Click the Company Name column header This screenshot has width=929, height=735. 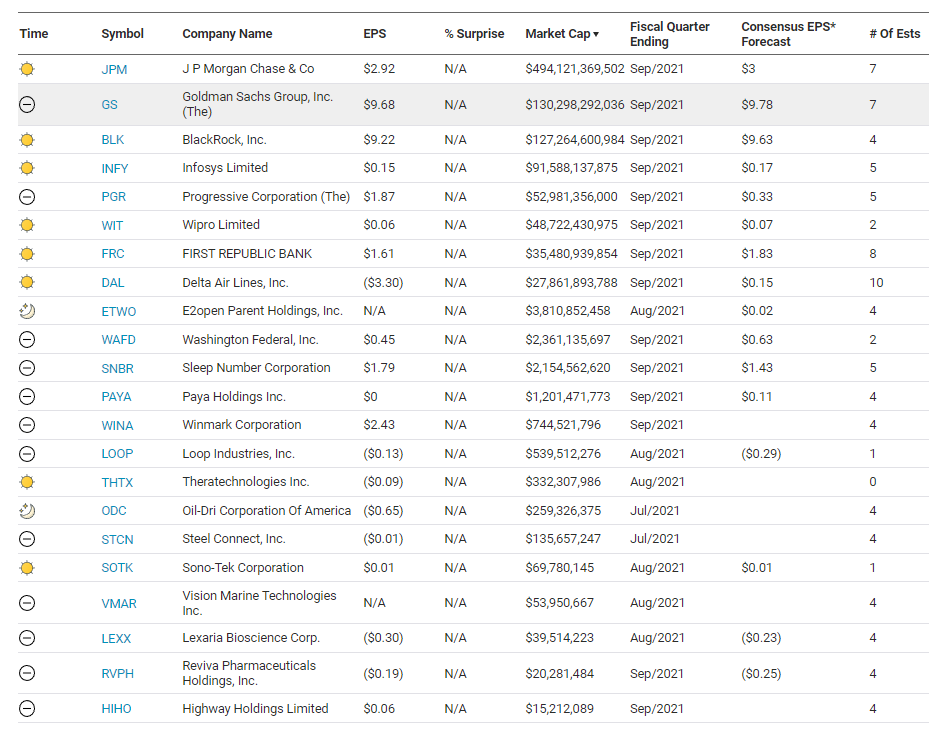(227, 34)
